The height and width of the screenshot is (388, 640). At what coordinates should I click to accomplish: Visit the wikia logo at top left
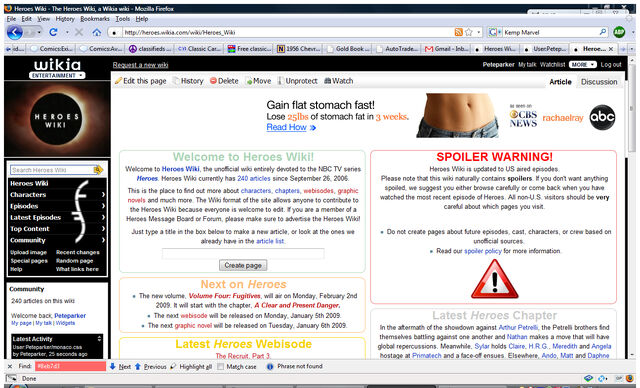pos(57,64)
